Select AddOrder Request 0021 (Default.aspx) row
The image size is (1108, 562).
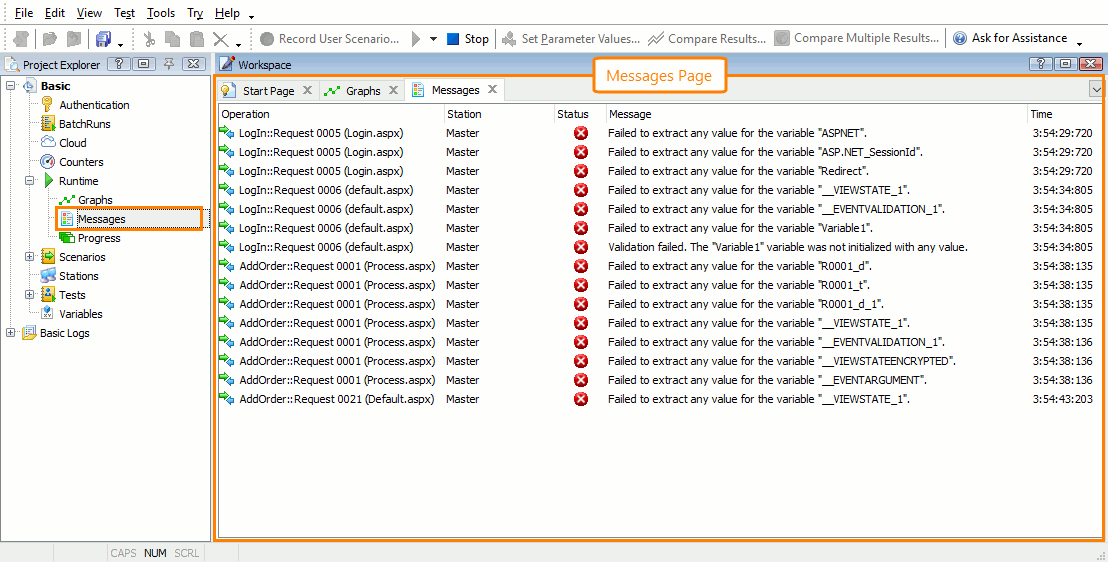pyautogui.click(x=659, y=399)
